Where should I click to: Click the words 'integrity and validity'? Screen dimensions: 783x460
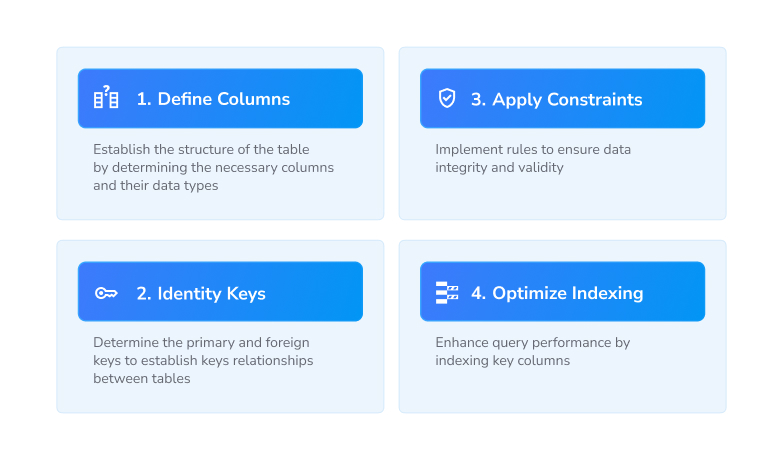click(x=499, y=168)
